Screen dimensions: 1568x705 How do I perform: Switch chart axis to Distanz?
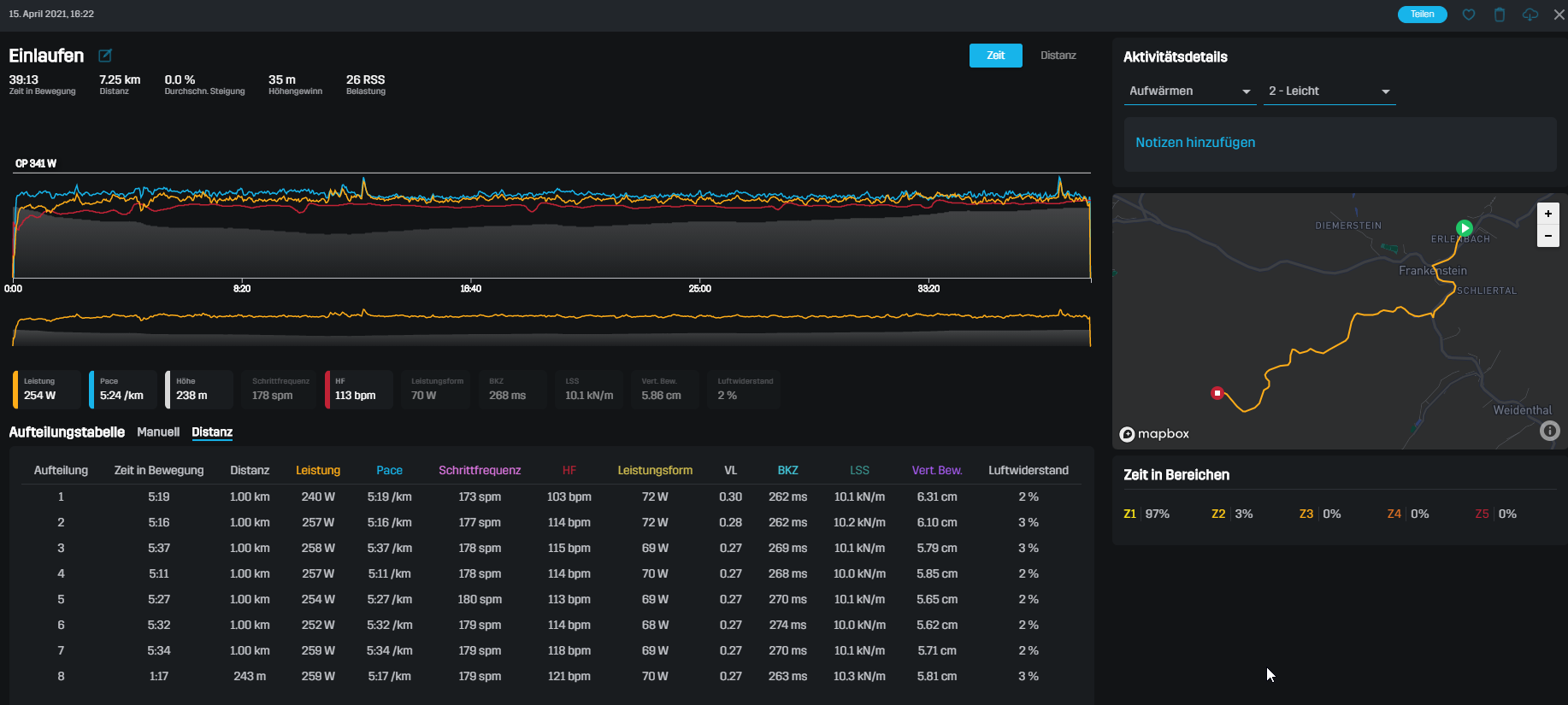click(1058, 56)
